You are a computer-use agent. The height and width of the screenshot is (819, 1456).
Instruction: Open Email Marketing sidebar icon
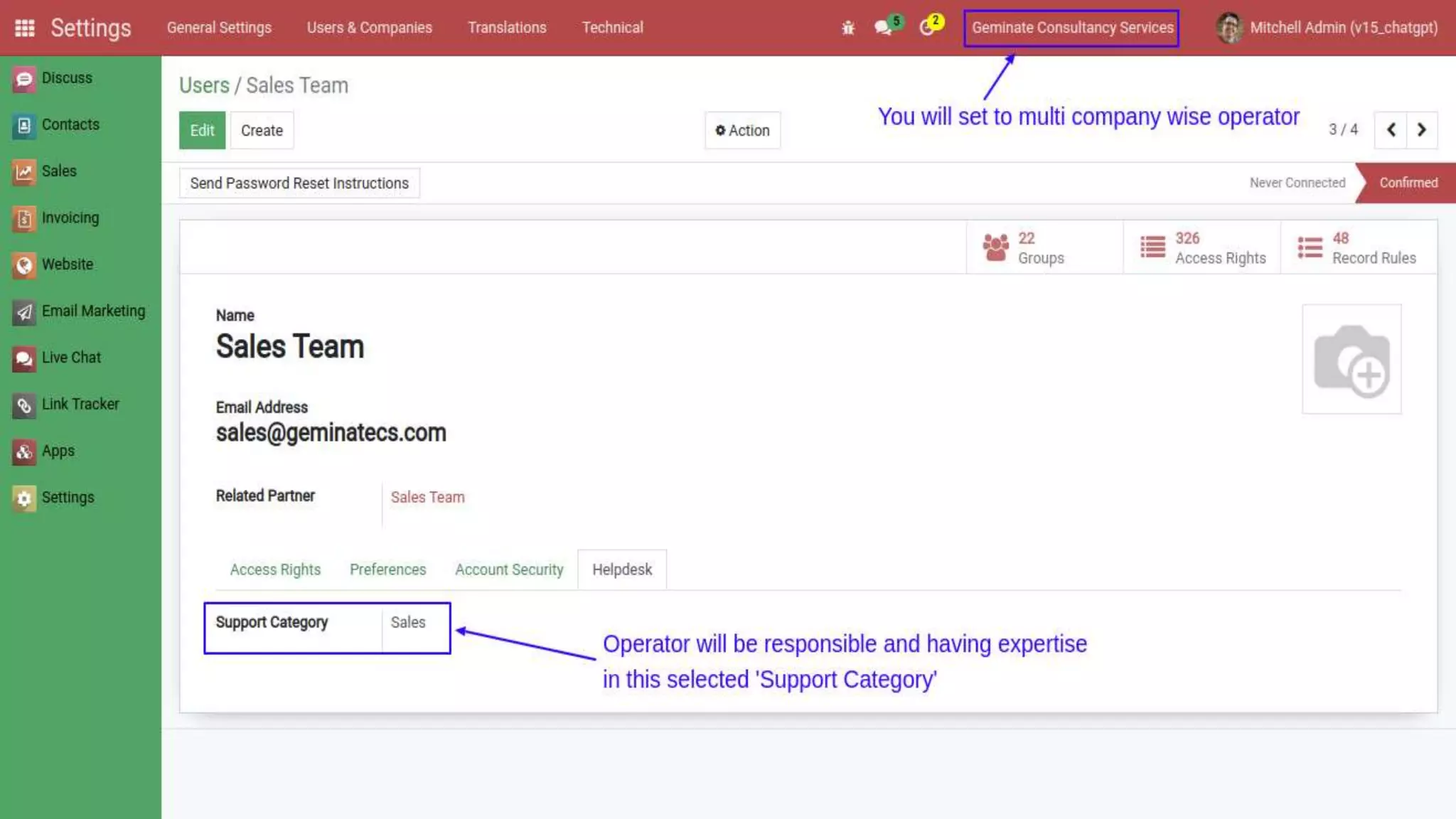pos(23,311)
